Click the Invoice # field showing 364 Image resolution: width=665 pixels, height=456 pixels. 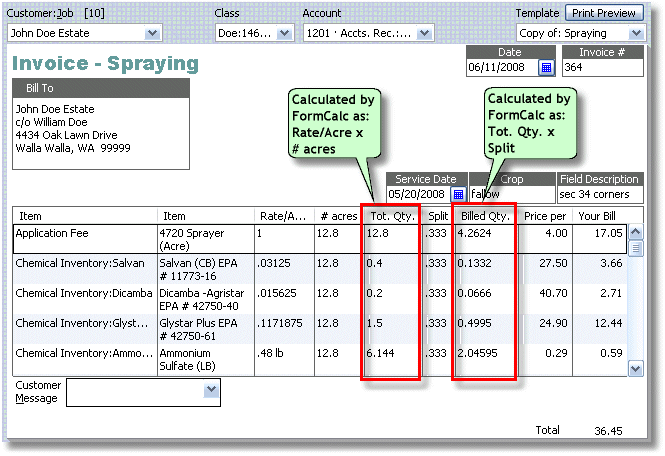(603, 67)
